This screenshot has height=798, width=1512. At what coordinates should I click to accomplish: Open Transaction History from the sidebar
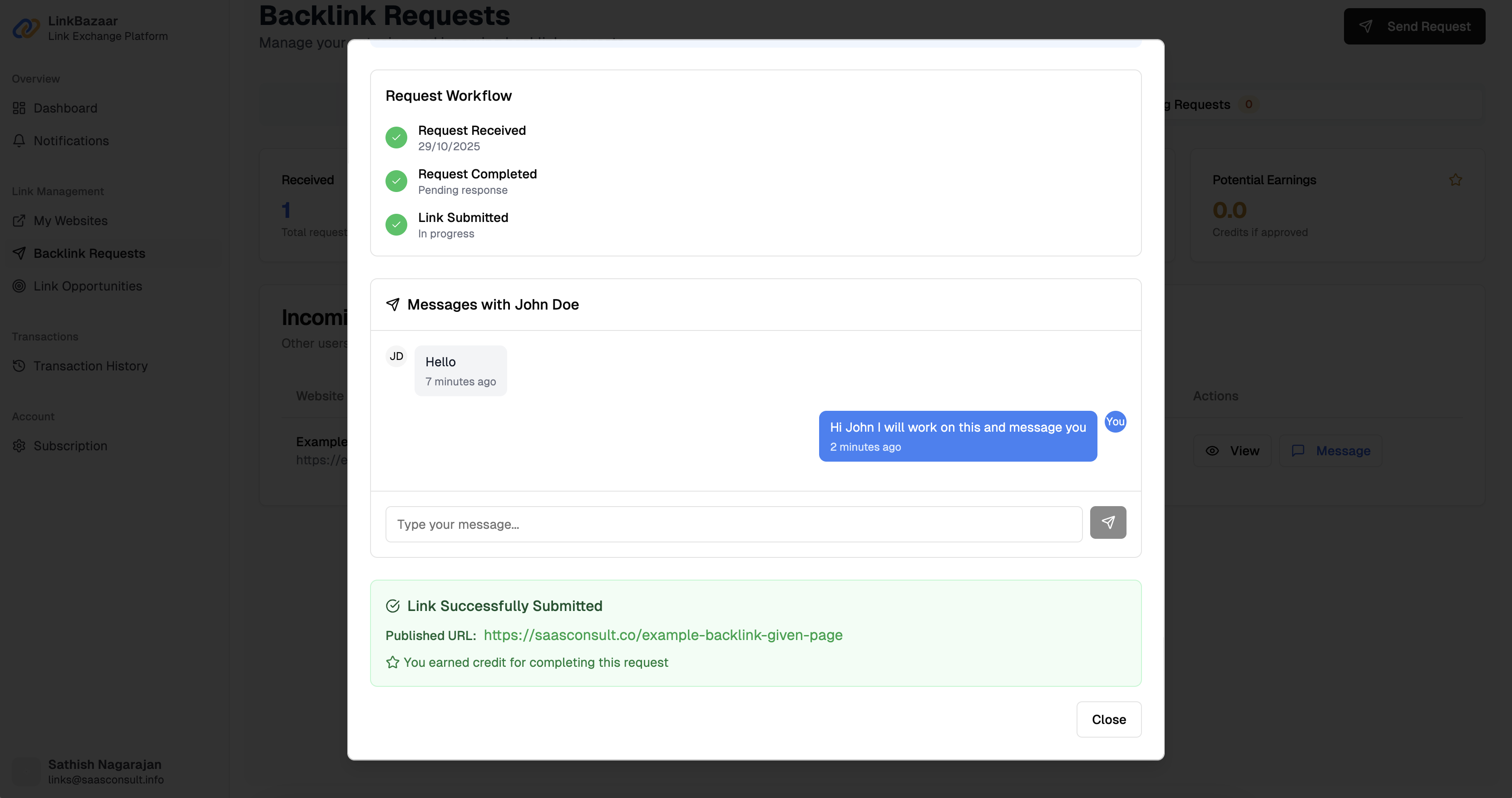tap(90, 365)
